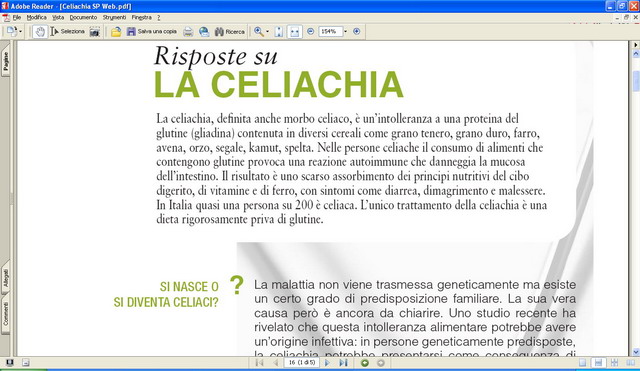
Task: Jump to the last page
Action: tap(343, 362)
